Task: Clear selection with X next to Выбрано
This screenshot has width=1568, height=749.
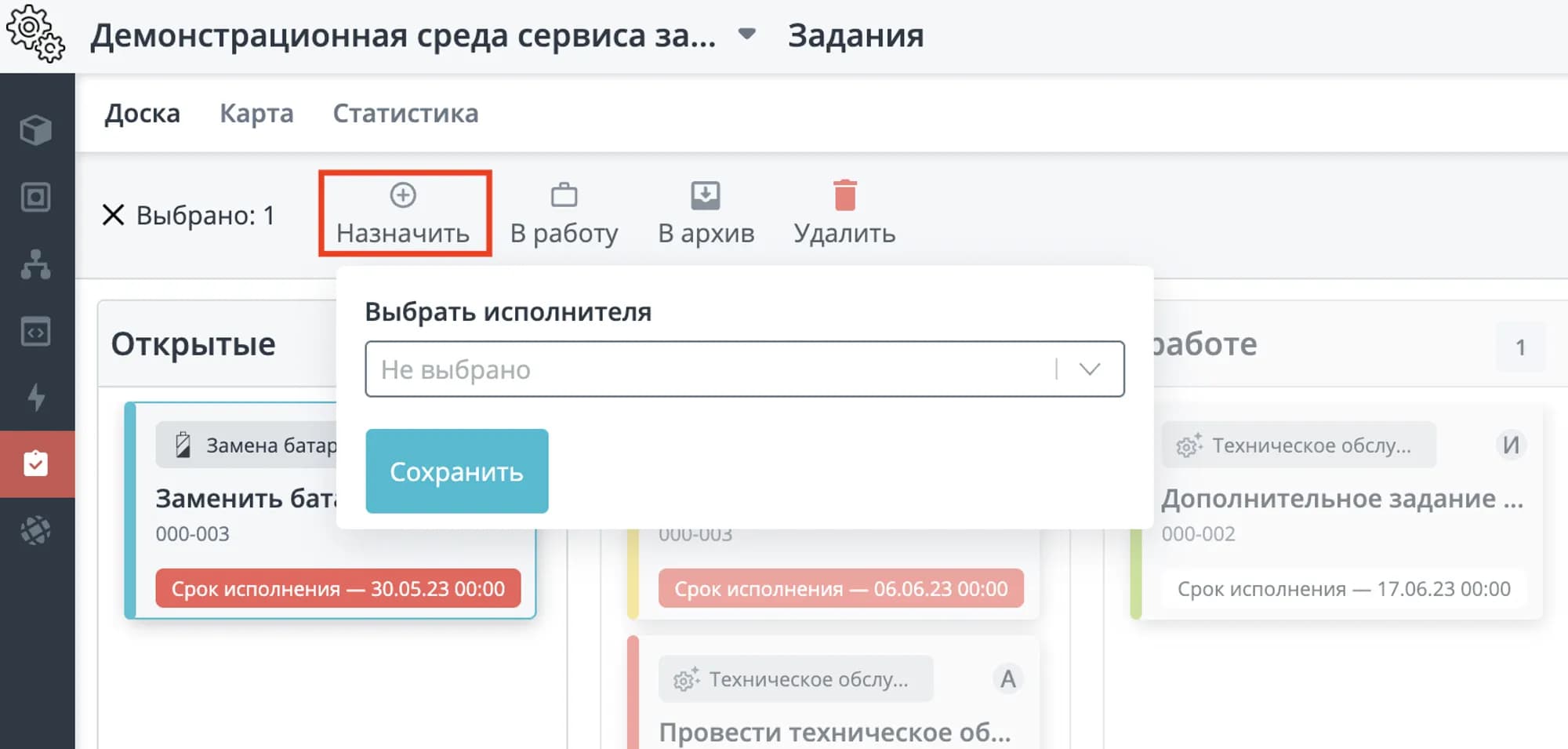Action: tap(114, 215)
